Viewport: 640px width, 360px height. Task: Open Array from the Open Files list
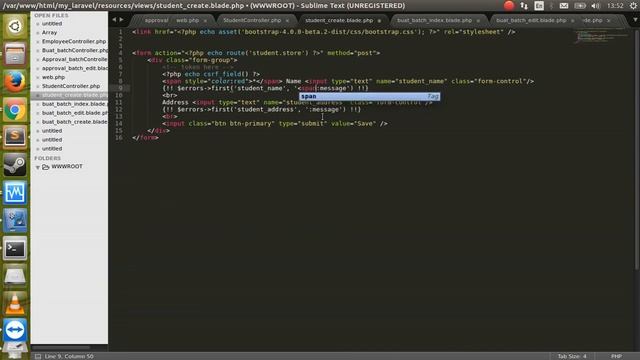49,33
